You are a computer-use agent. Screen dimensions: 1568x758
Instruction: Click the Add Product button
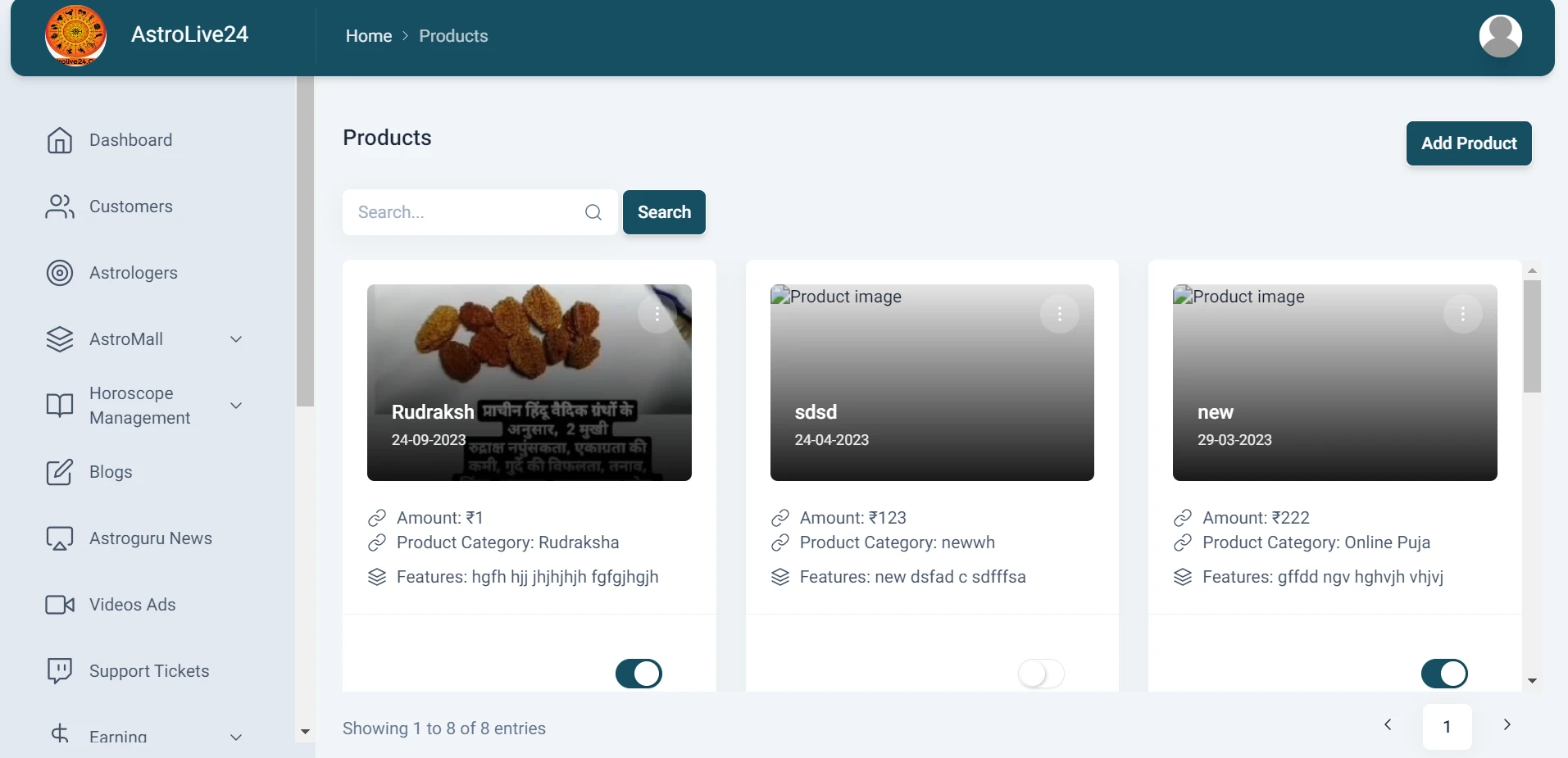1469,143
